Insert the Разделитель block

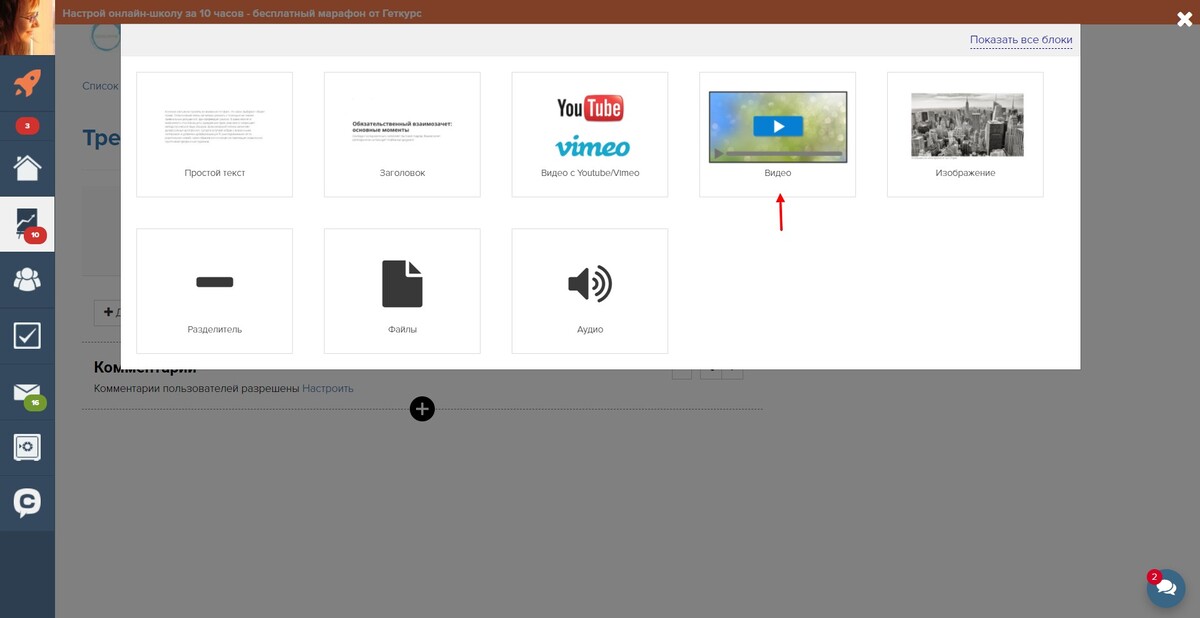[x=214, y=291]
